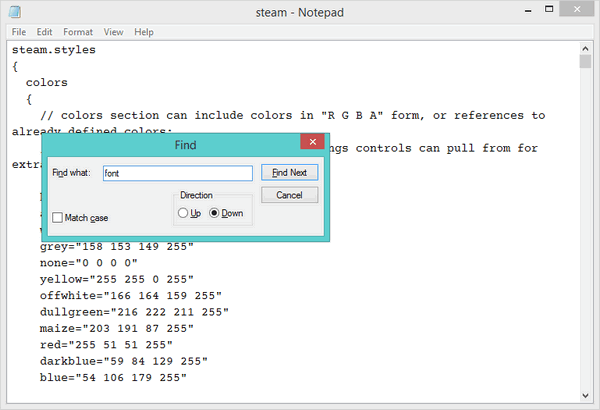
Task: Minimize the Notepad window
Action: [528, 11]
